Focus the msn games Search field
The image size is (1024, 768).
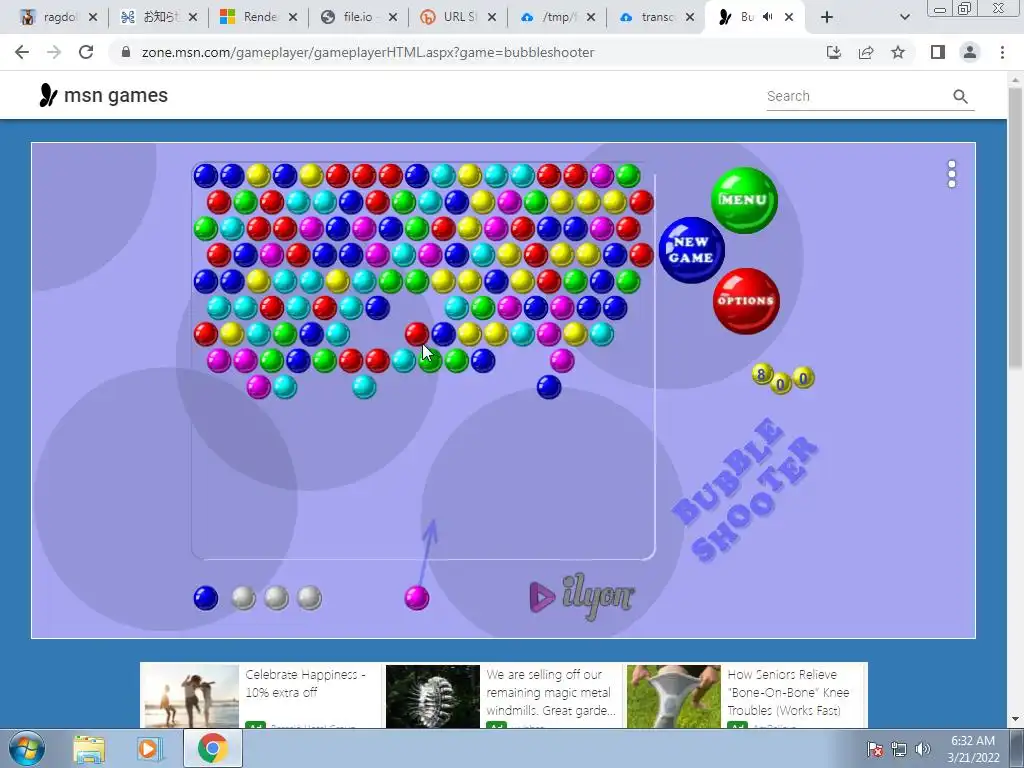pos(857,96)
